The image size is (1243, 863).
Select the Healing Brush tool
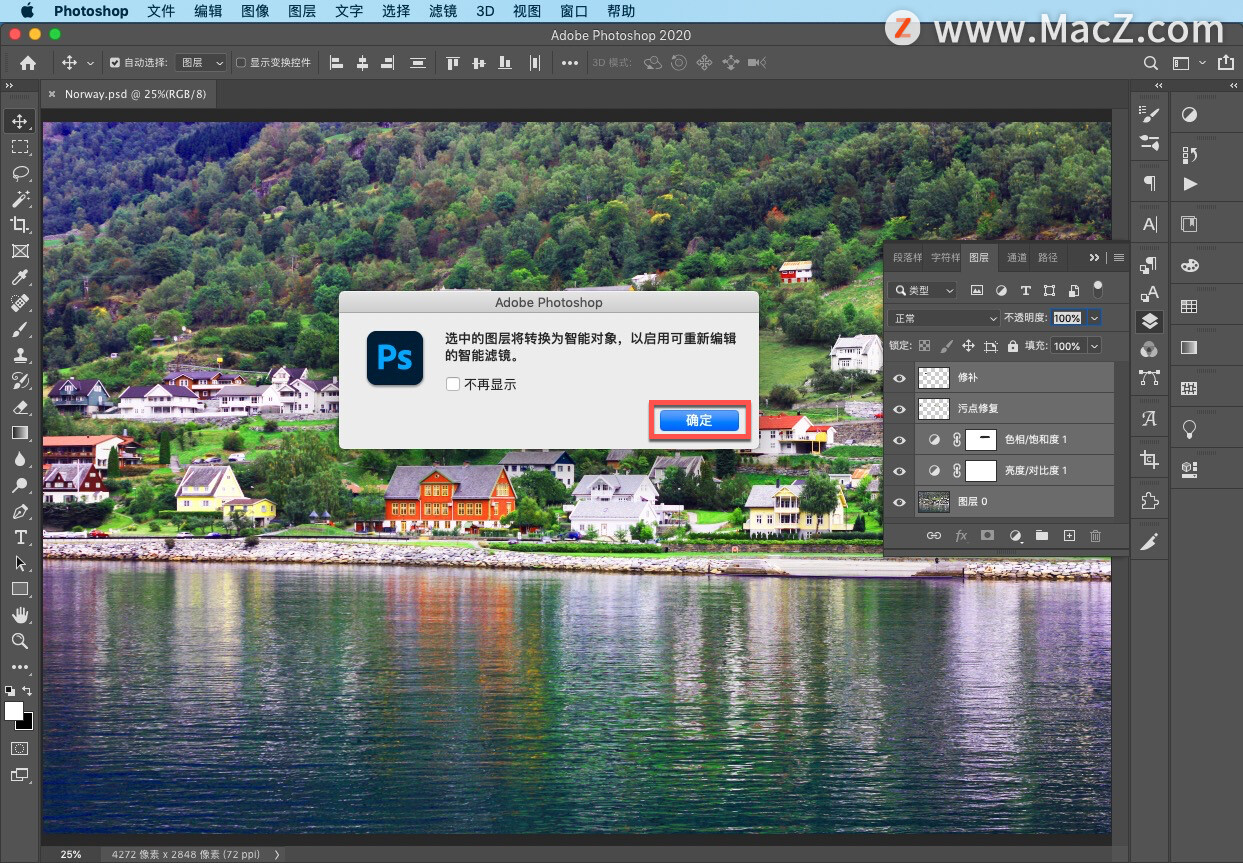click(20, 303)
